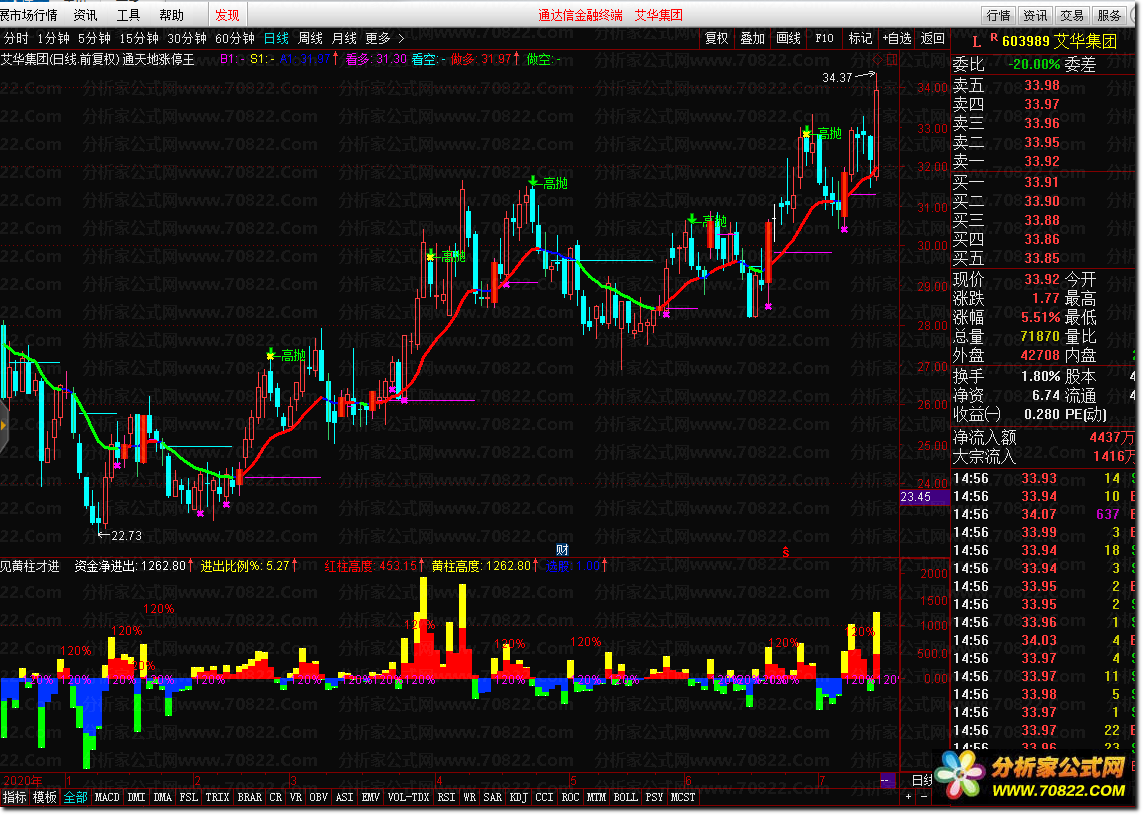Select the 15分钟 period
The width and height of the screenshot is (1144, 815).
pyautogui.click(x=139, y=38)
